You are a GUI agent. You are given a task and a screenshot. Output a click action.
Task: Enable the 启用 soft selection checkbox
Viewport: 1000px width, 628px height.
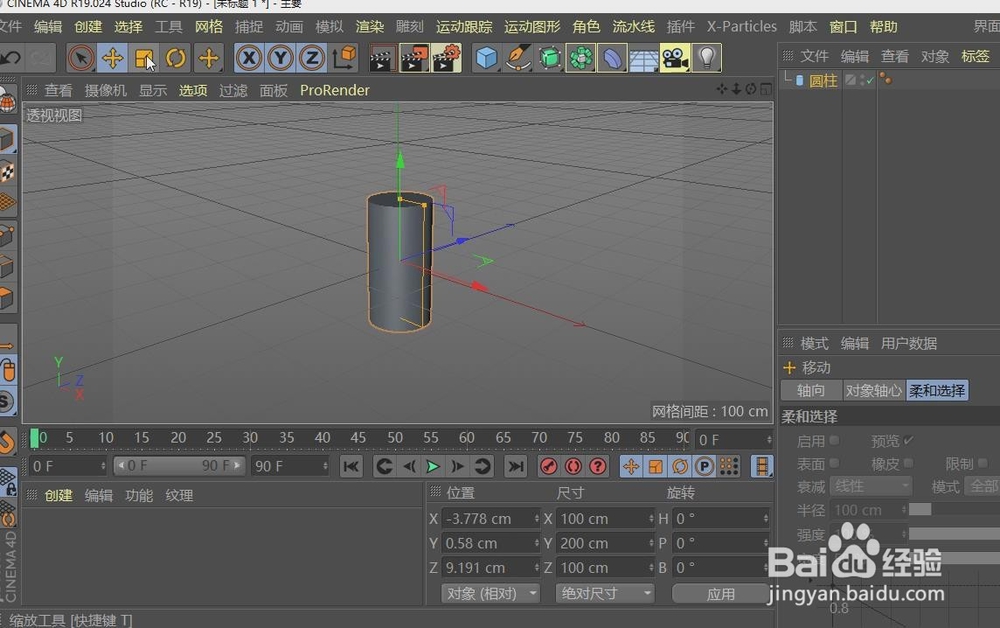(x=834, y=440)
